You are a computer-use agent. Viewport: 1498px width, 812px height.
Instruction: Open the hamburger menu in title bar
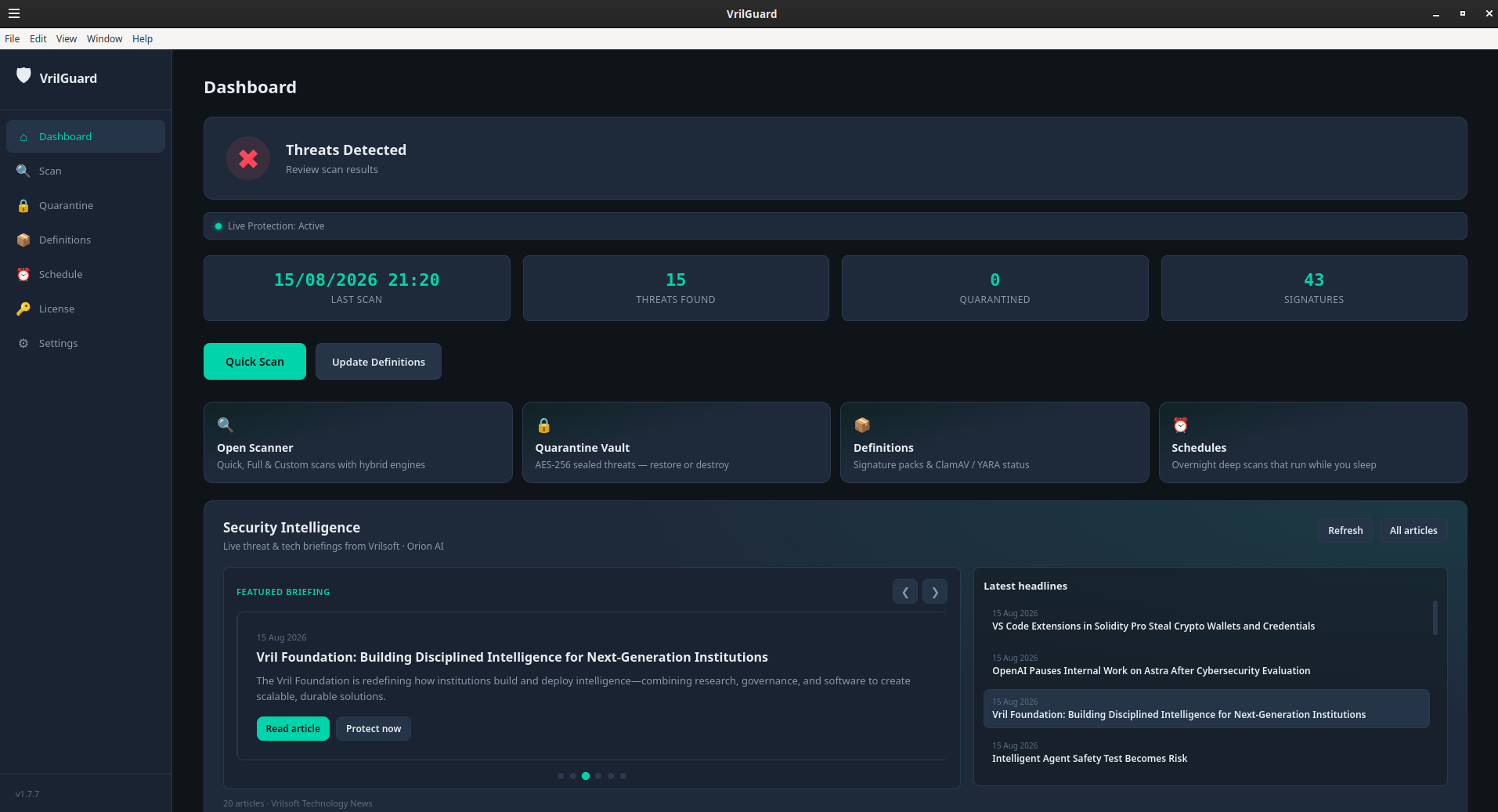[13, 13]
